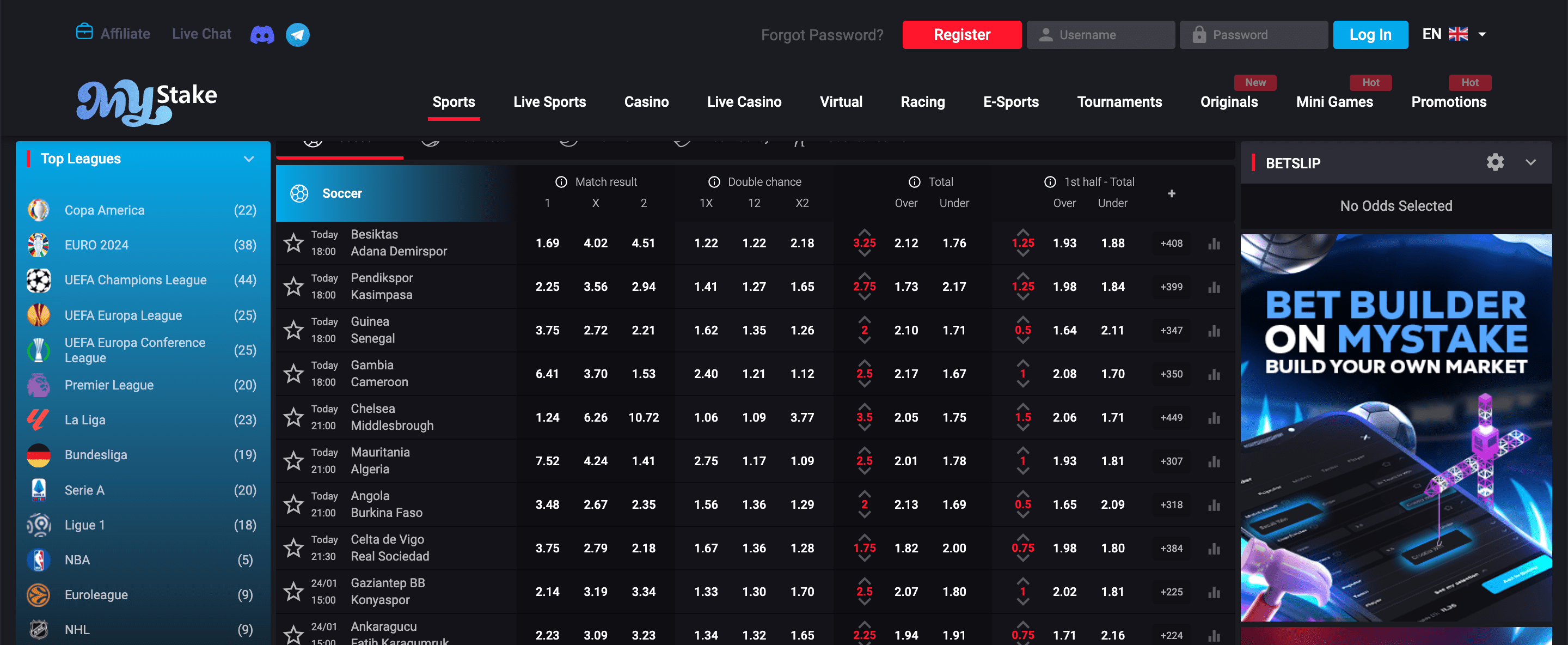
Task: Open the Discord icon link
Action: (x=262, y=35)
